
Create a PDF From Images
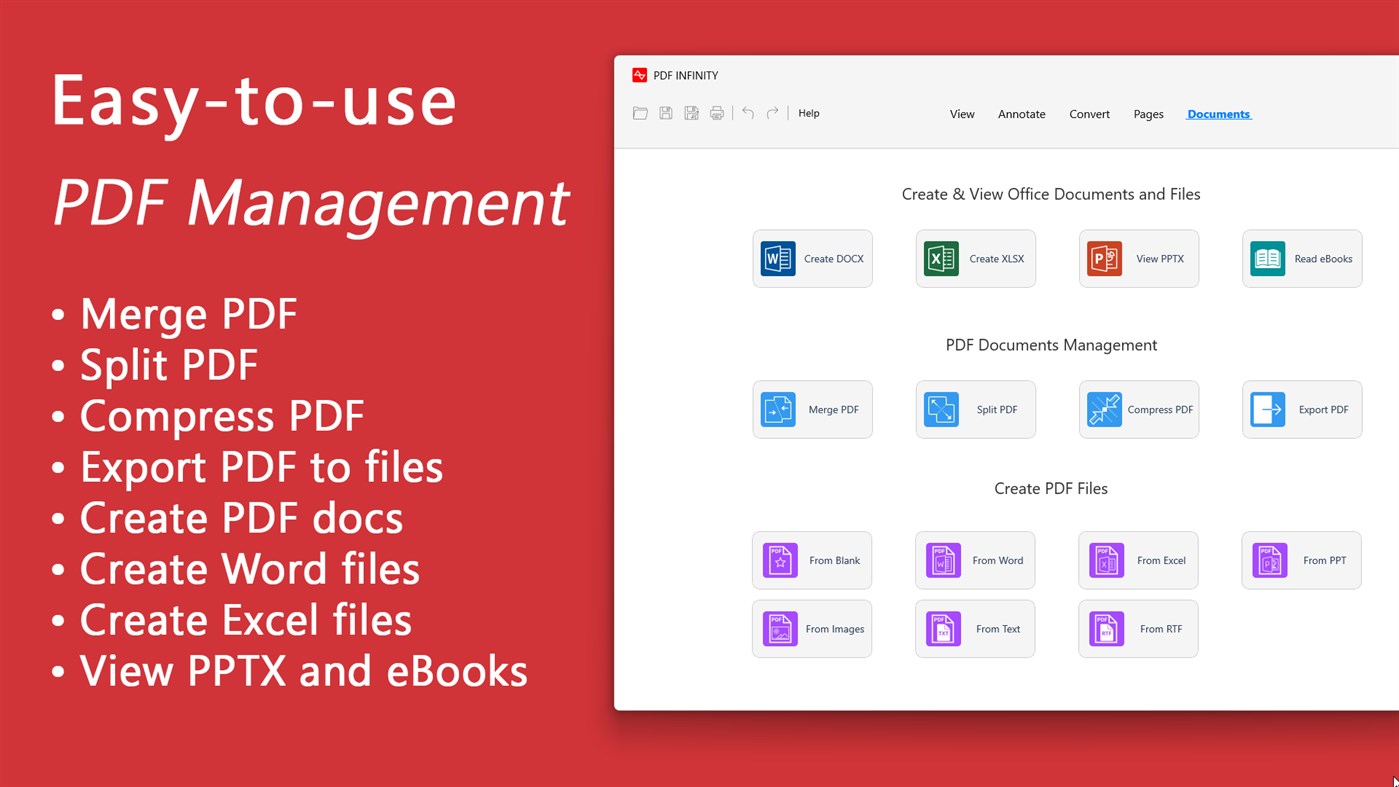(x=812, y=628)
